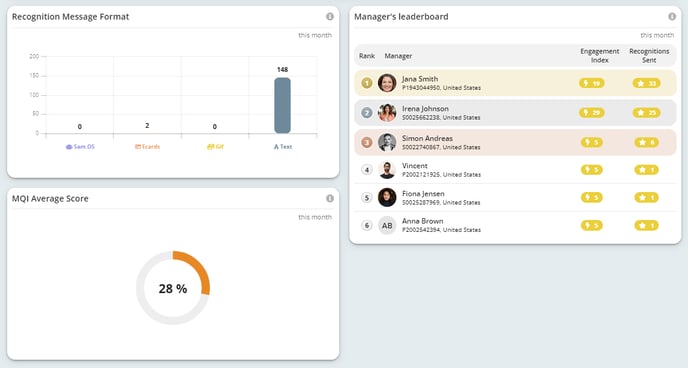Open Fiona Jensen manager name
Image resolution: width=688 pixels, height=368 pixels.
pyautogui.click(x=423, y=193)
